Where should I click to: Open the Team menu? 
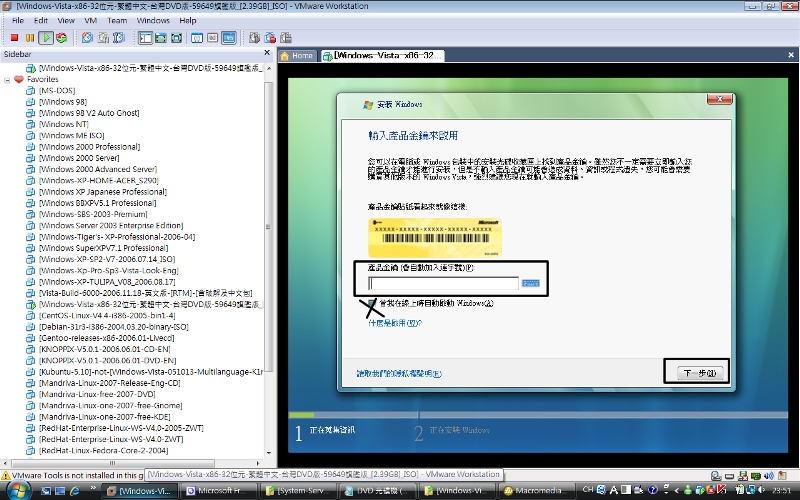[x=117, y=20]
